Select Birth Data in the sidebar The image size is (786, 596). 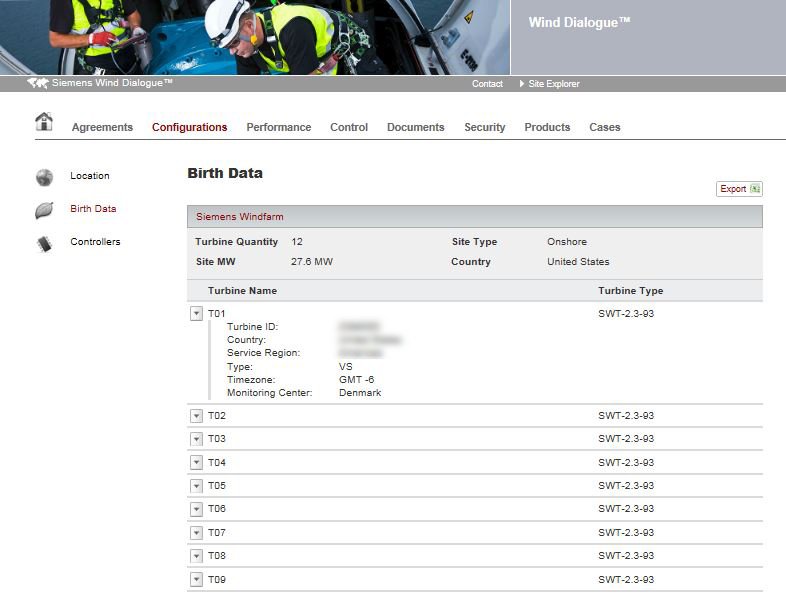(x=93, y=209)
